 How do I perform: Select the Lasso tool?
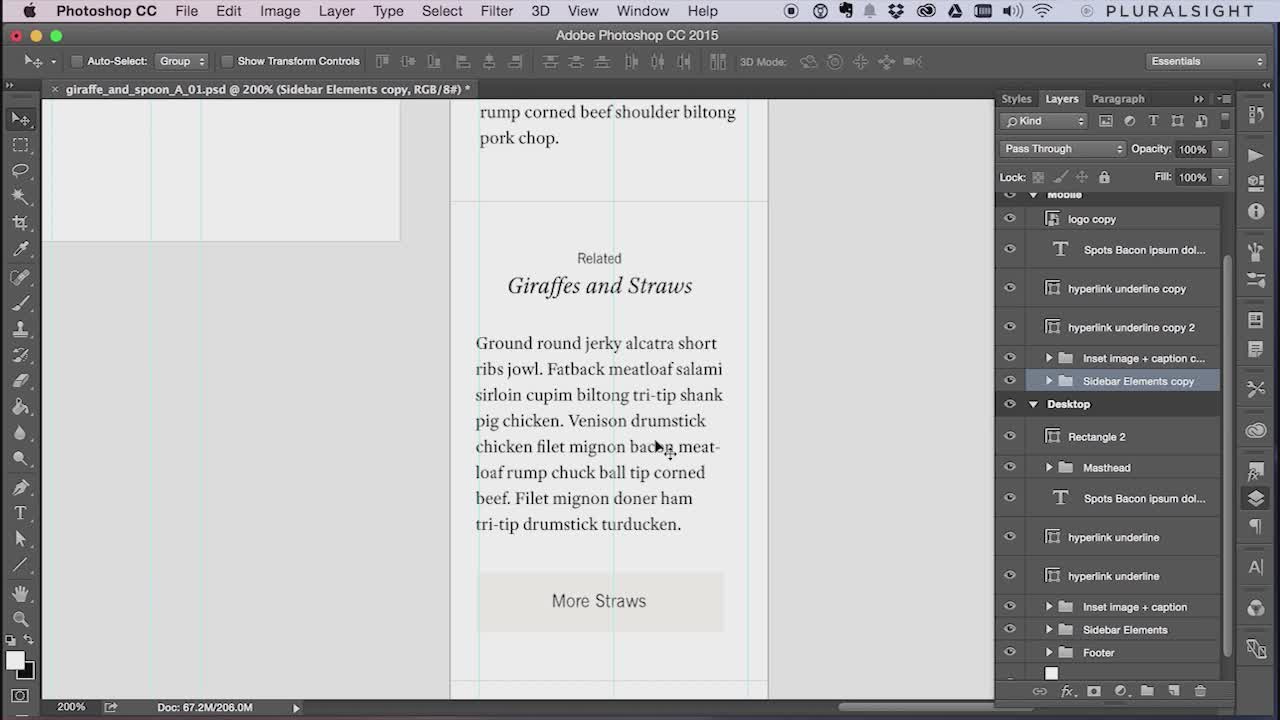point(20,171)
